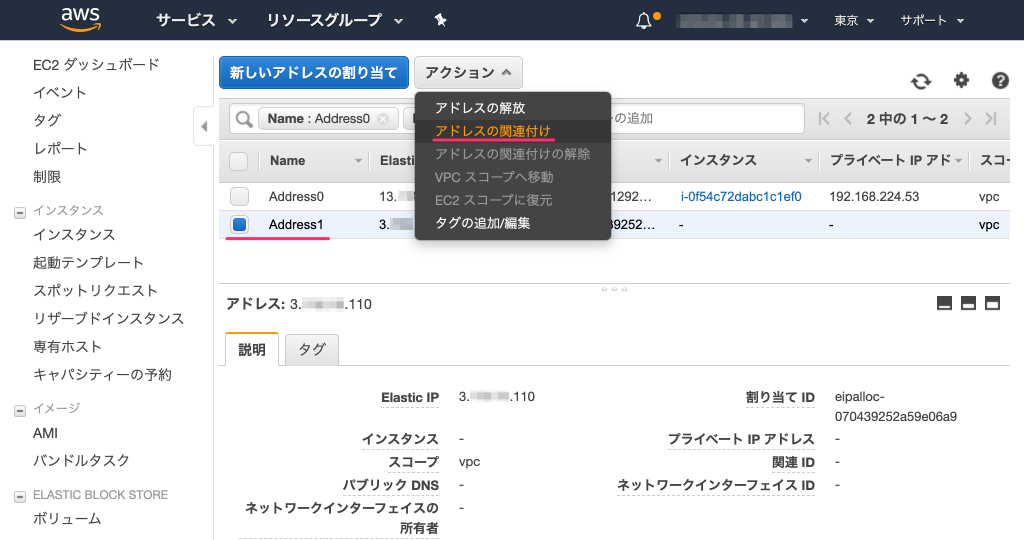
Task: Open キャパシティーの予約 in sidebar
Action: pos(102,375)
